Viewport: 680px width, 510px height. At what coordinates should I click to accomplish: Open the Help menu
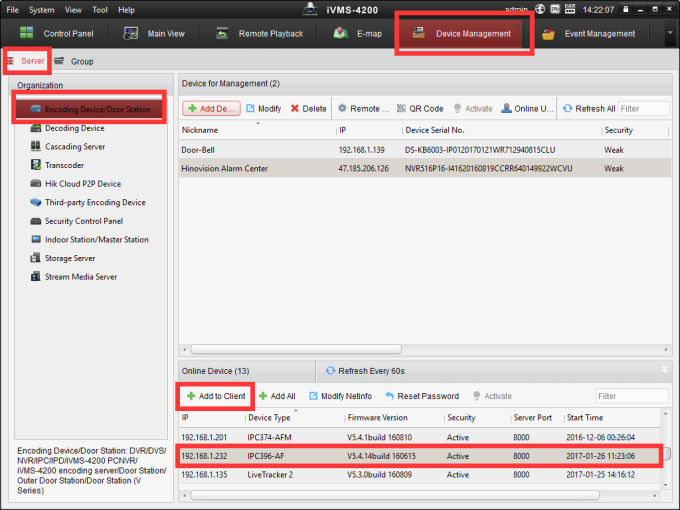tap(126, 9)
